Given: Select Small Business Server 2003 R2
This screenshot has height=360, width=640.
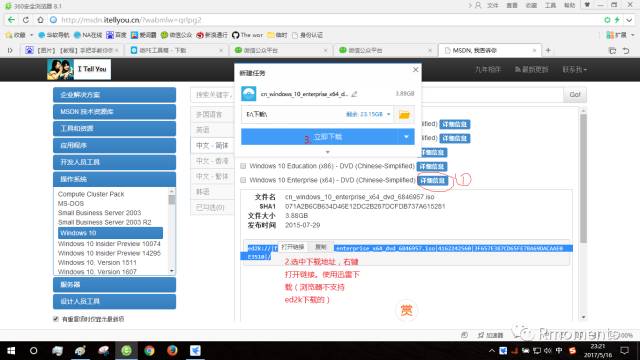Looking at the screenshot, I should click(x=104, y=222).
